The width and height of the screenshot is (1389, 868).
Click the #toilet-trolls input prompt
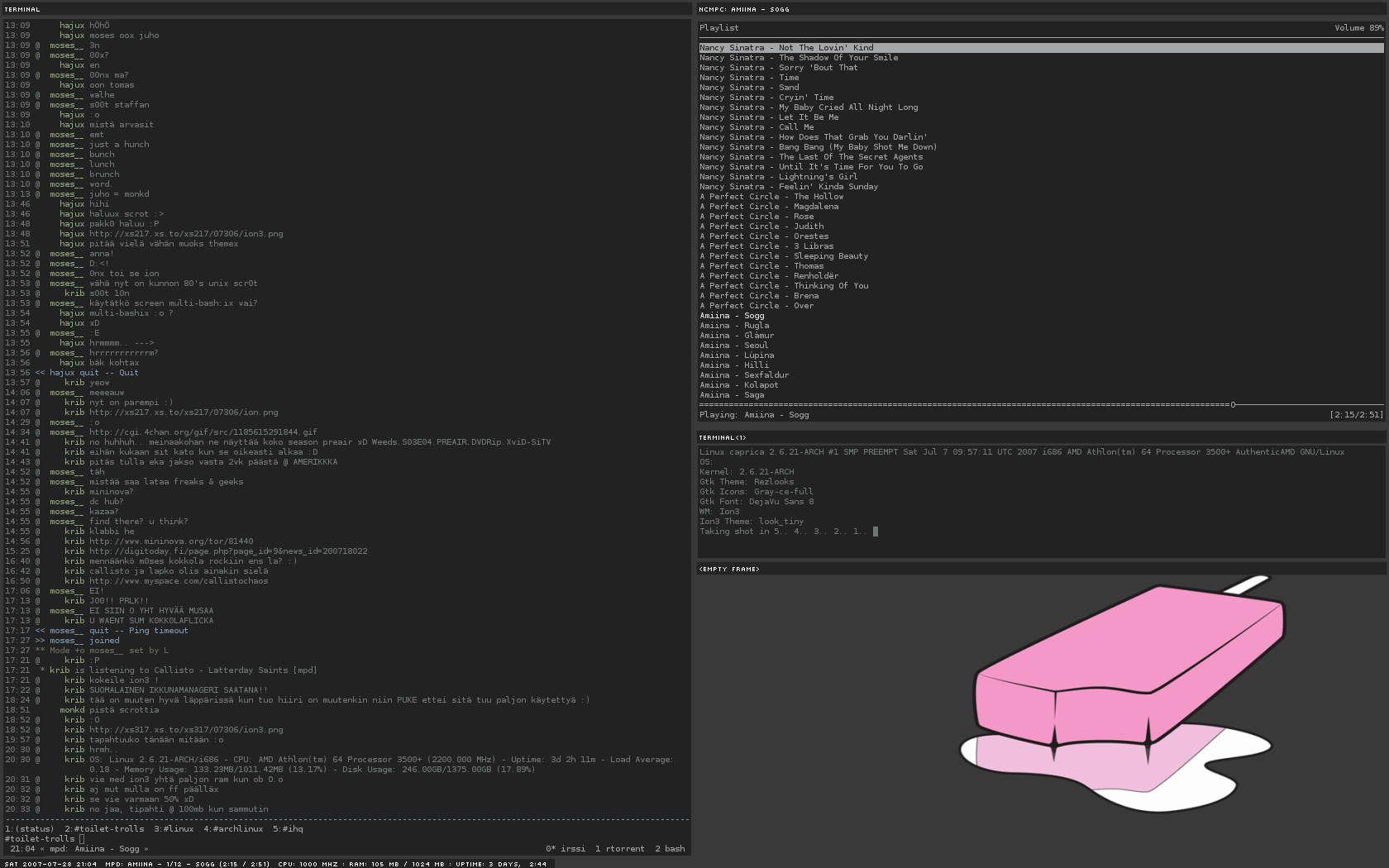[45, 838]
